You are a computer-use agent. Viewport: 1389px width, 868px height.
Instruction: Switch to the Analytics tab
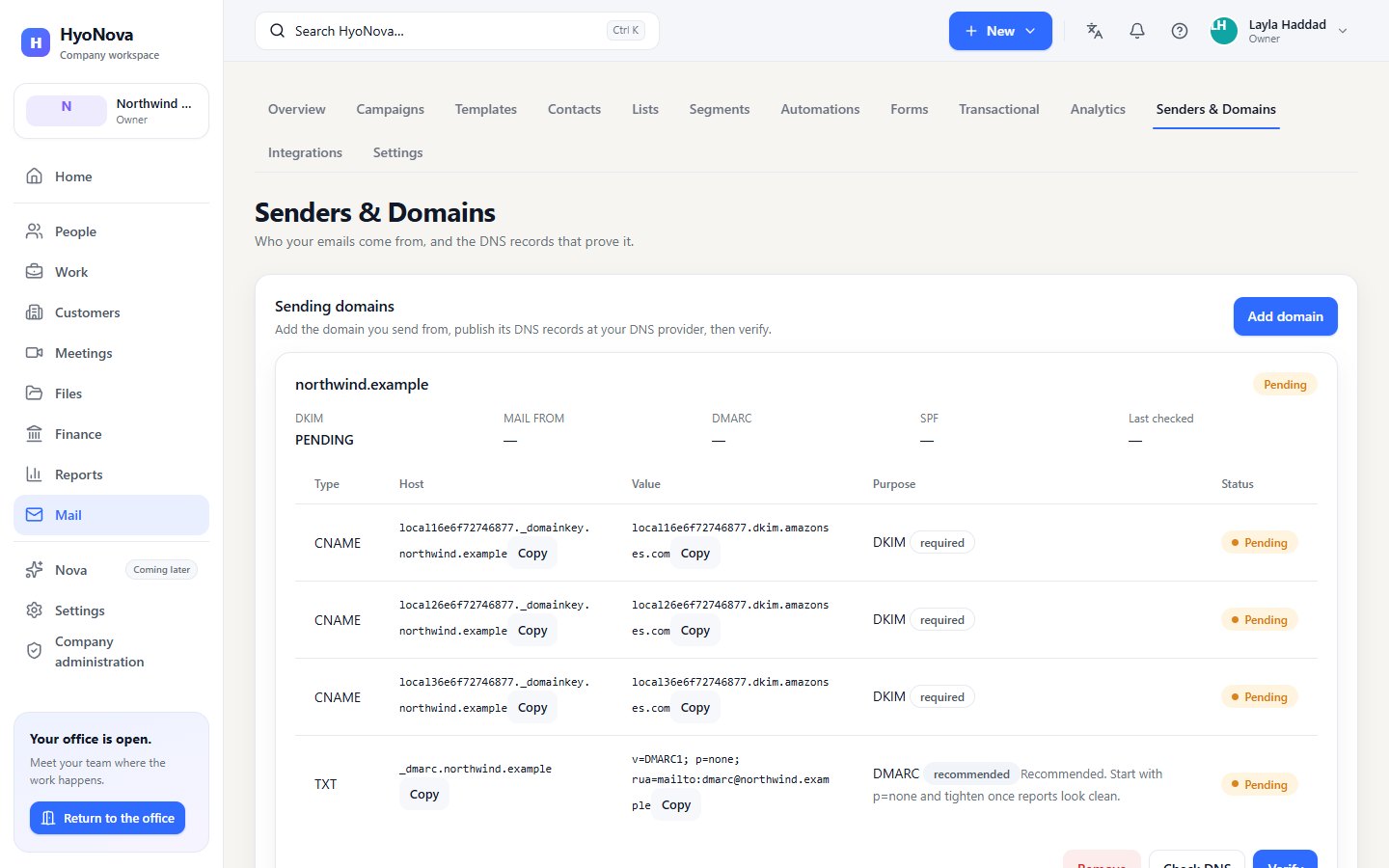click(x=1098, y=109)
